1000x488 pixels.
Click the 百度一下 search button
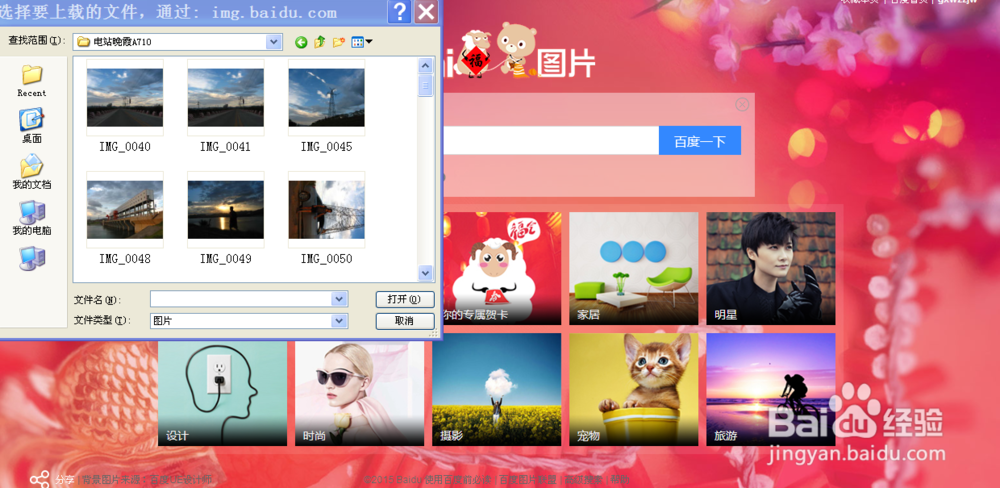(x=700, y=141)
